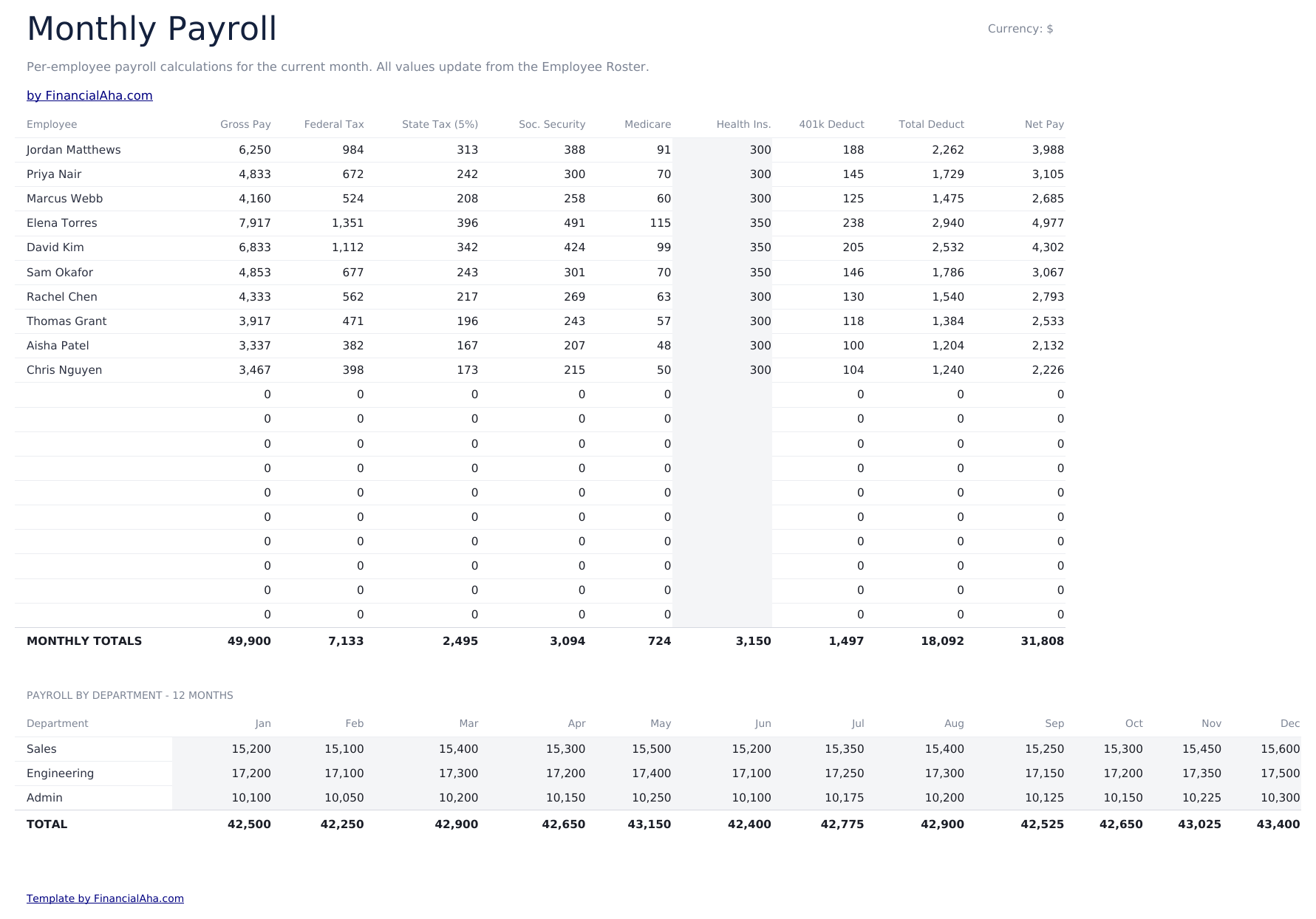
Task: Select Jordan Matthews' gross pay 6,250
Action: click(x=255, y=150)
